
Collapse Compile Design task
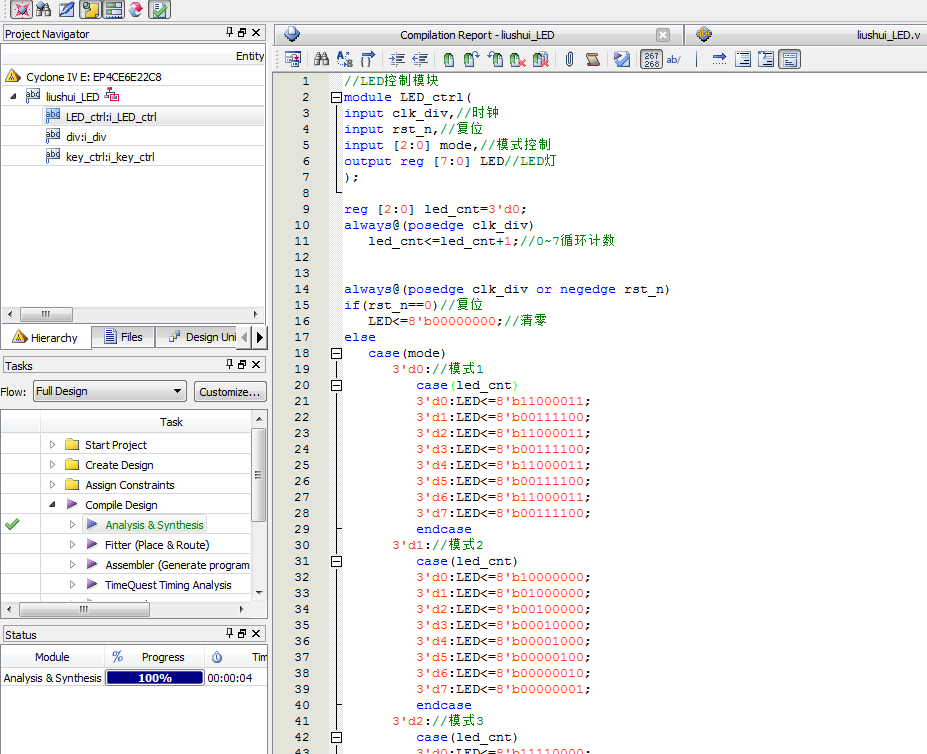pyautogui.click(x=52, y=504)
